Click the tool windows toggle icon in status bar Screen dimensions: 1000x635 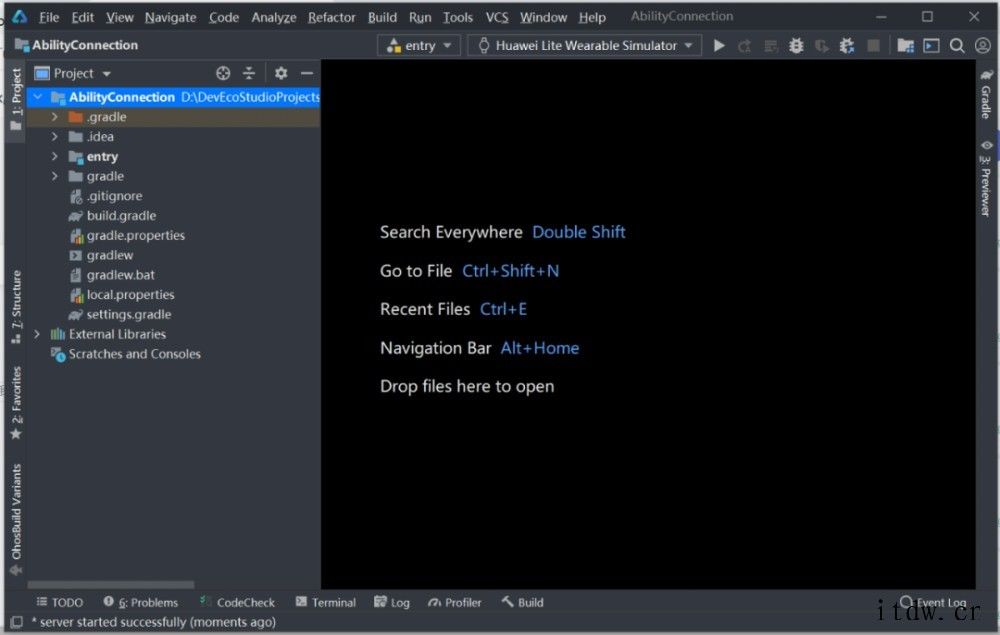pos(17,622)
